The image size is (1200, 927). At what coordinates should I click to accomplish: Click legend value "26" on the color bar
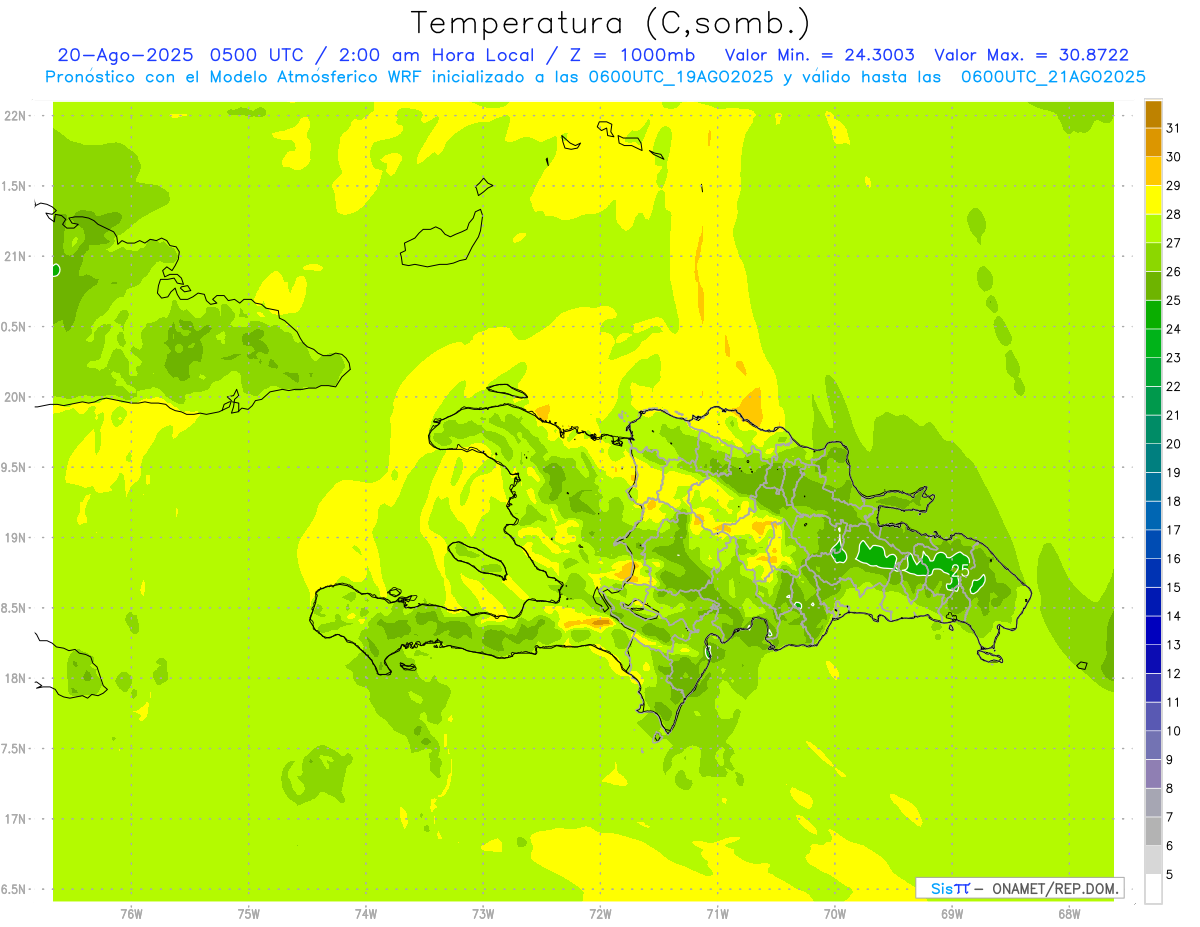[1174, 271]
